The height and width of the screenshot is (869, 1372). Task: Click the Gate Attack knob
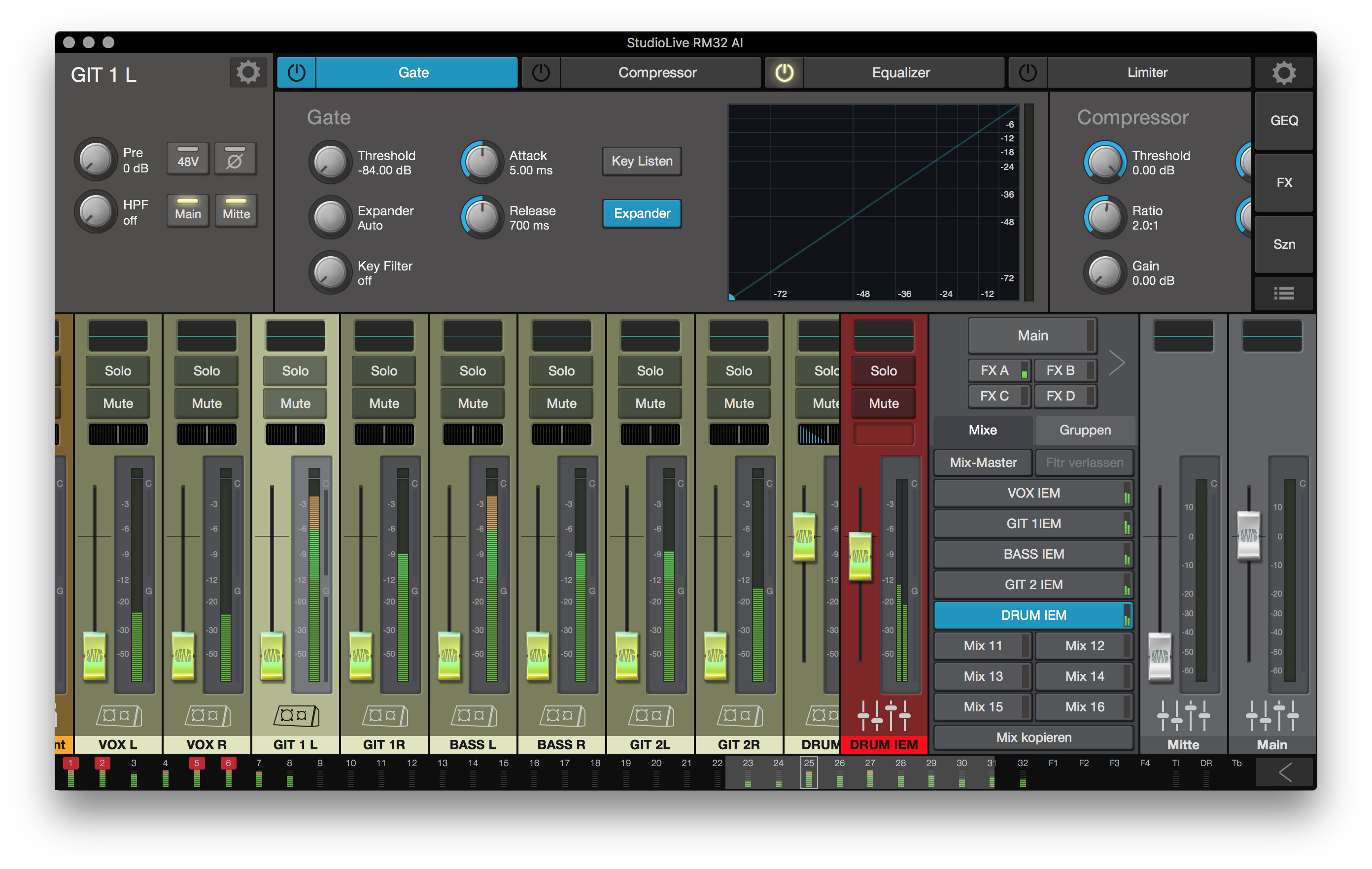click(482, 162)
